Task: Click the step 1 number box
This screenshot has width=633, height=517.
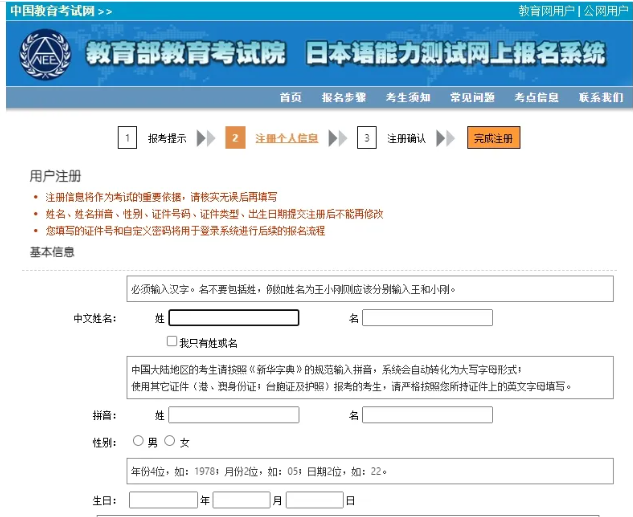Action: (126, 138)
